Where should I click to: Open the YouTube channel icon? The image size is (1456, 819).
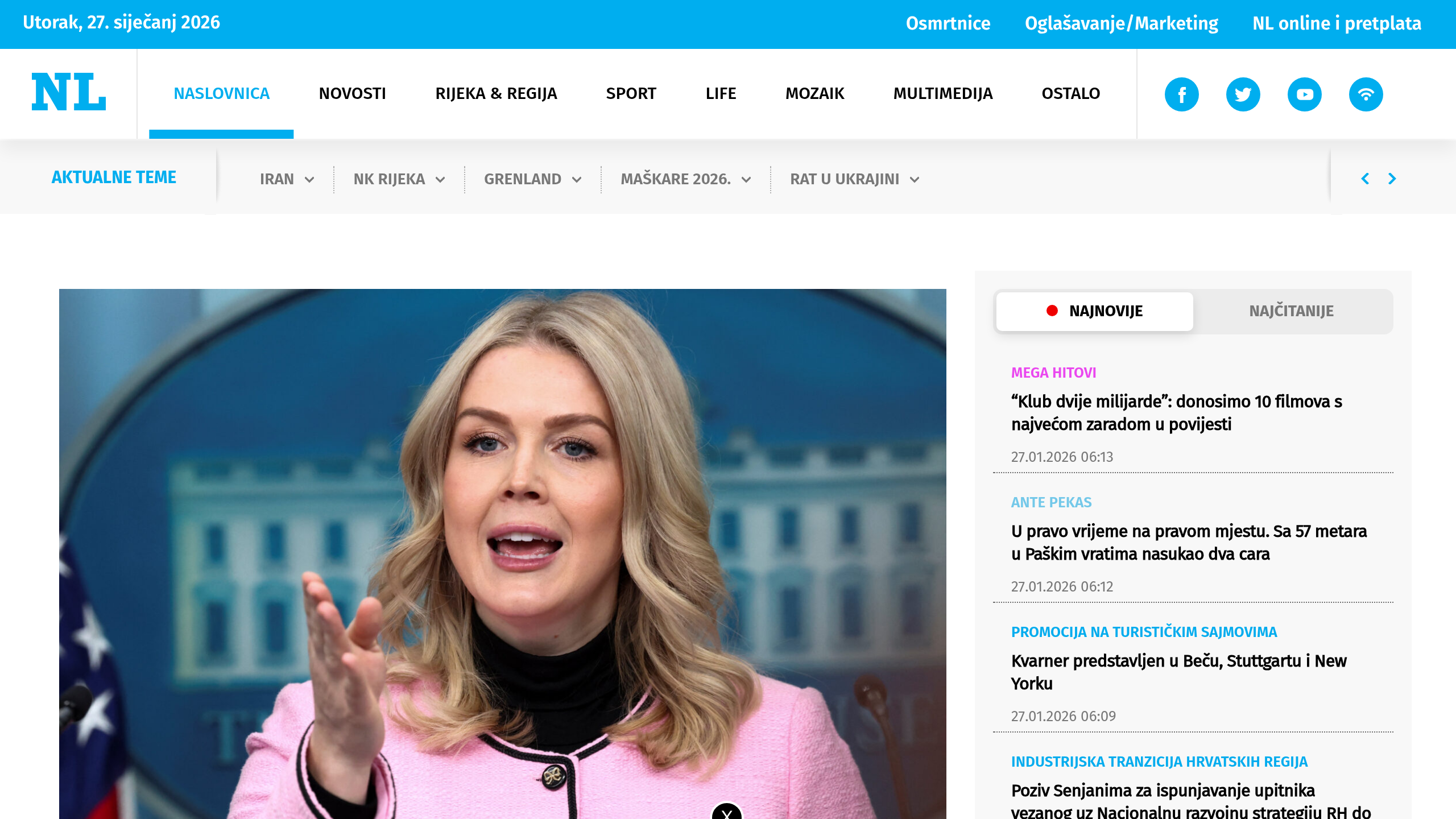coord(1304,94)
